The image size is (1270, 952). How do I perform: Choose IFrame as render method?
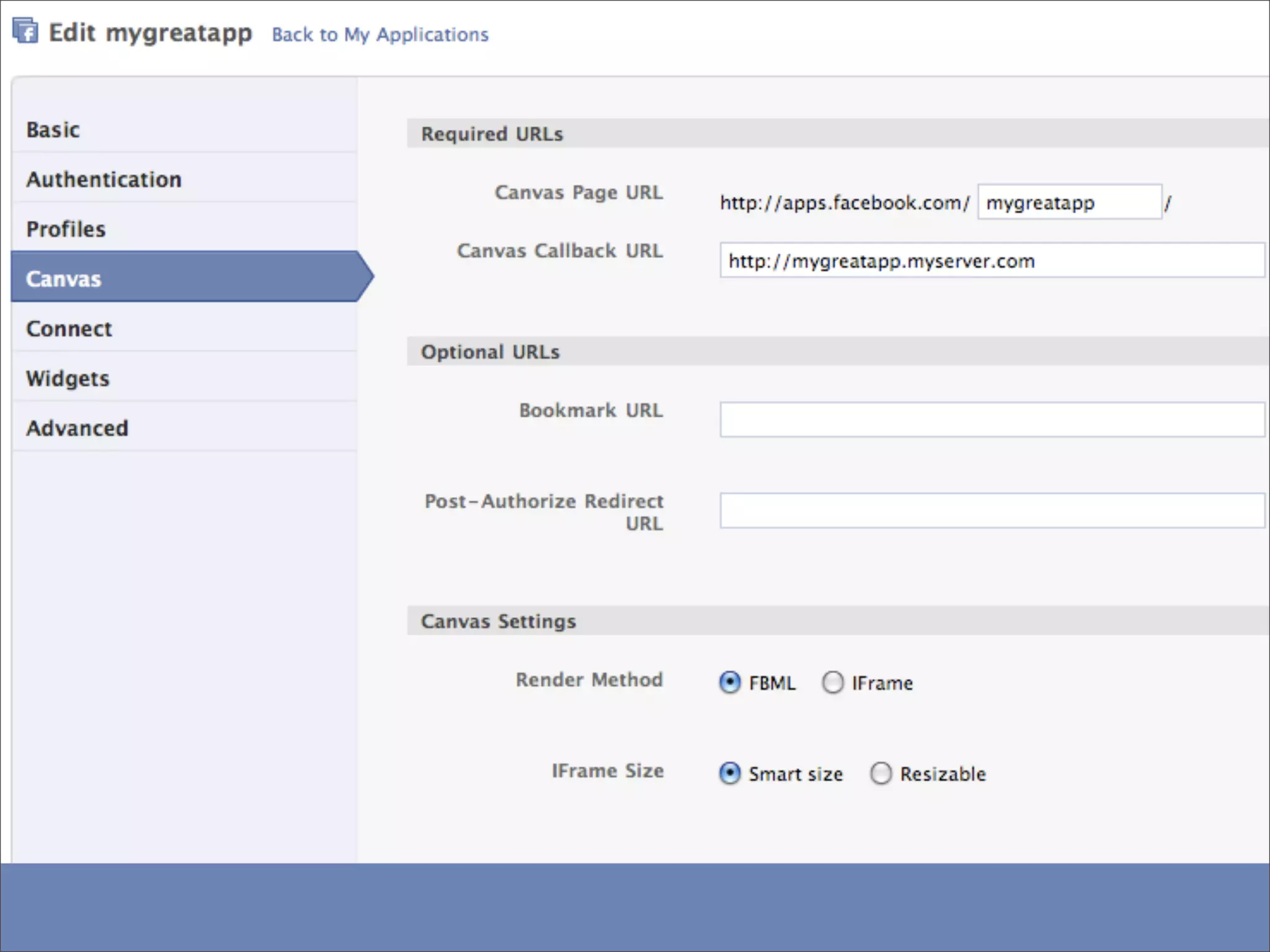[833, 682]
